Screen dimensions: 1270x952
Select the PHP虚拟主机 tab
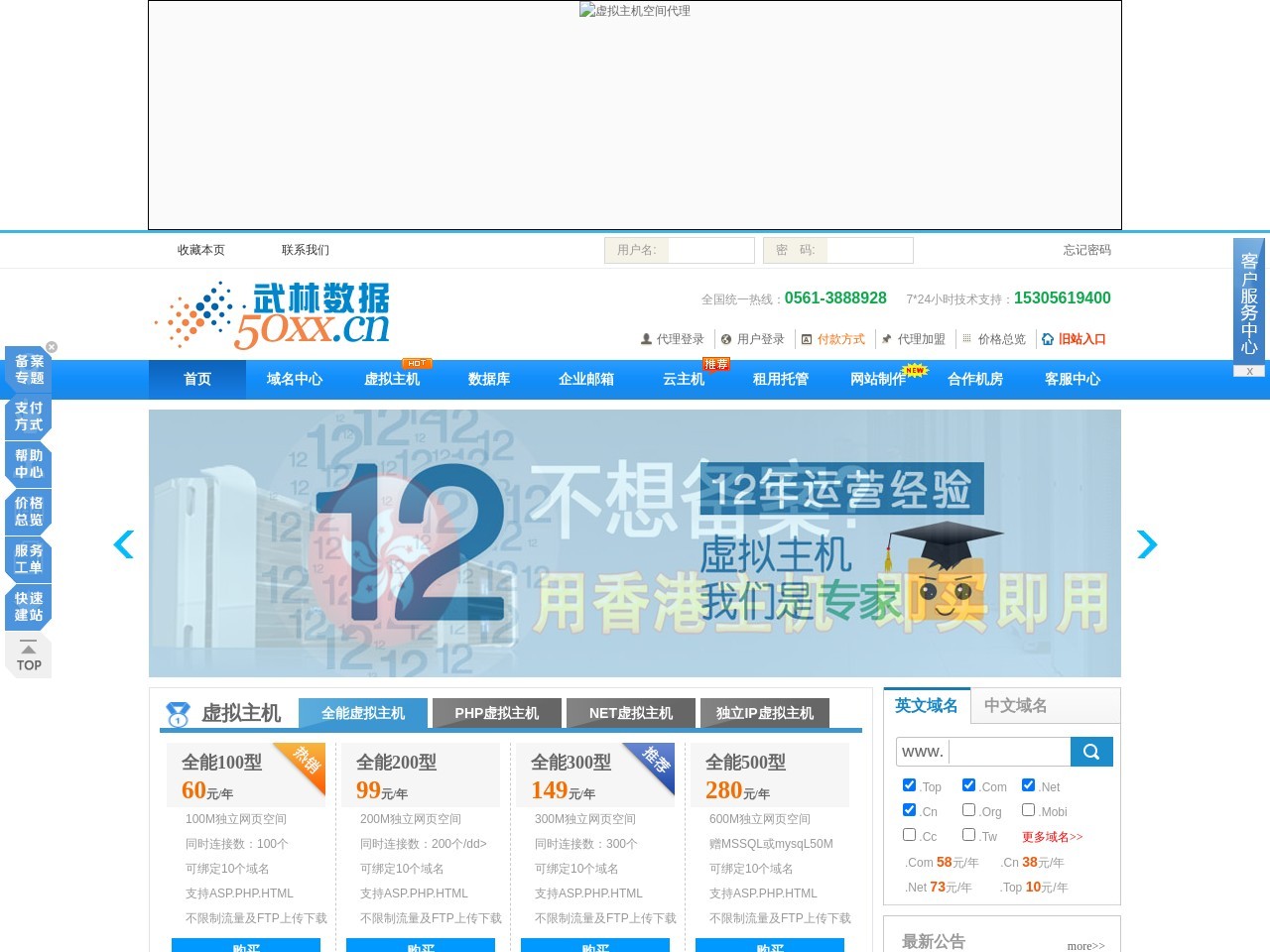pos(496,713)
